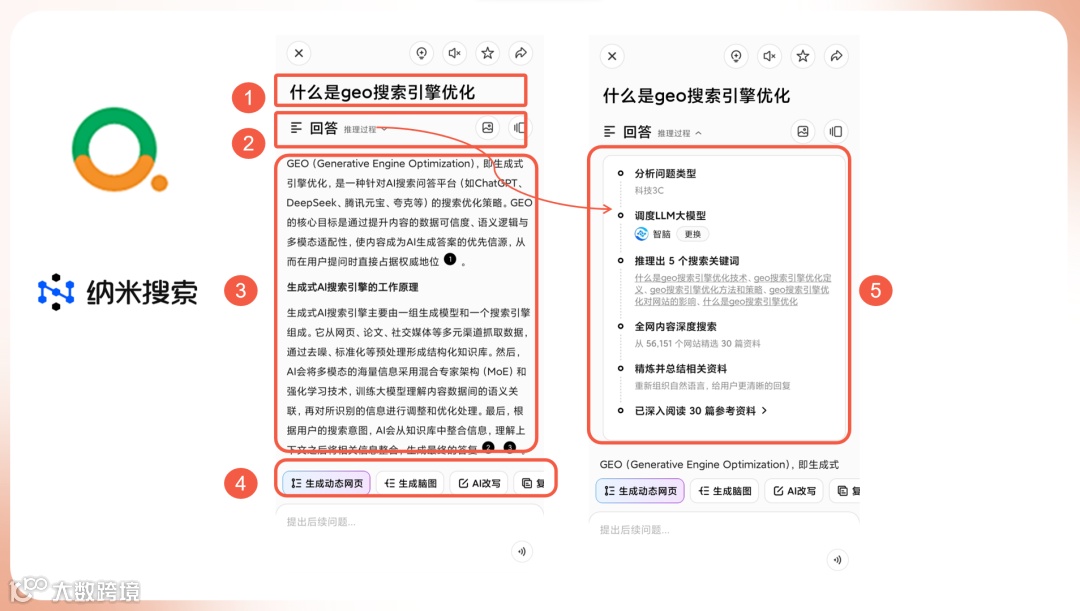Image resolution: width=1080 pixels, height=611 pixels.
Task: Open the image icon beside 回答 in right panel
Action: coord(802,131)
